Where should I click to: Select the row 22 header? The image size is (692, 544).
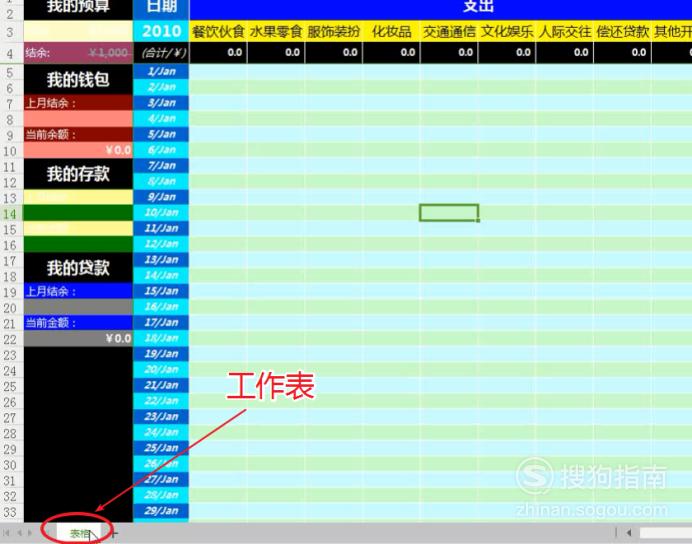[x=11, y=339]
